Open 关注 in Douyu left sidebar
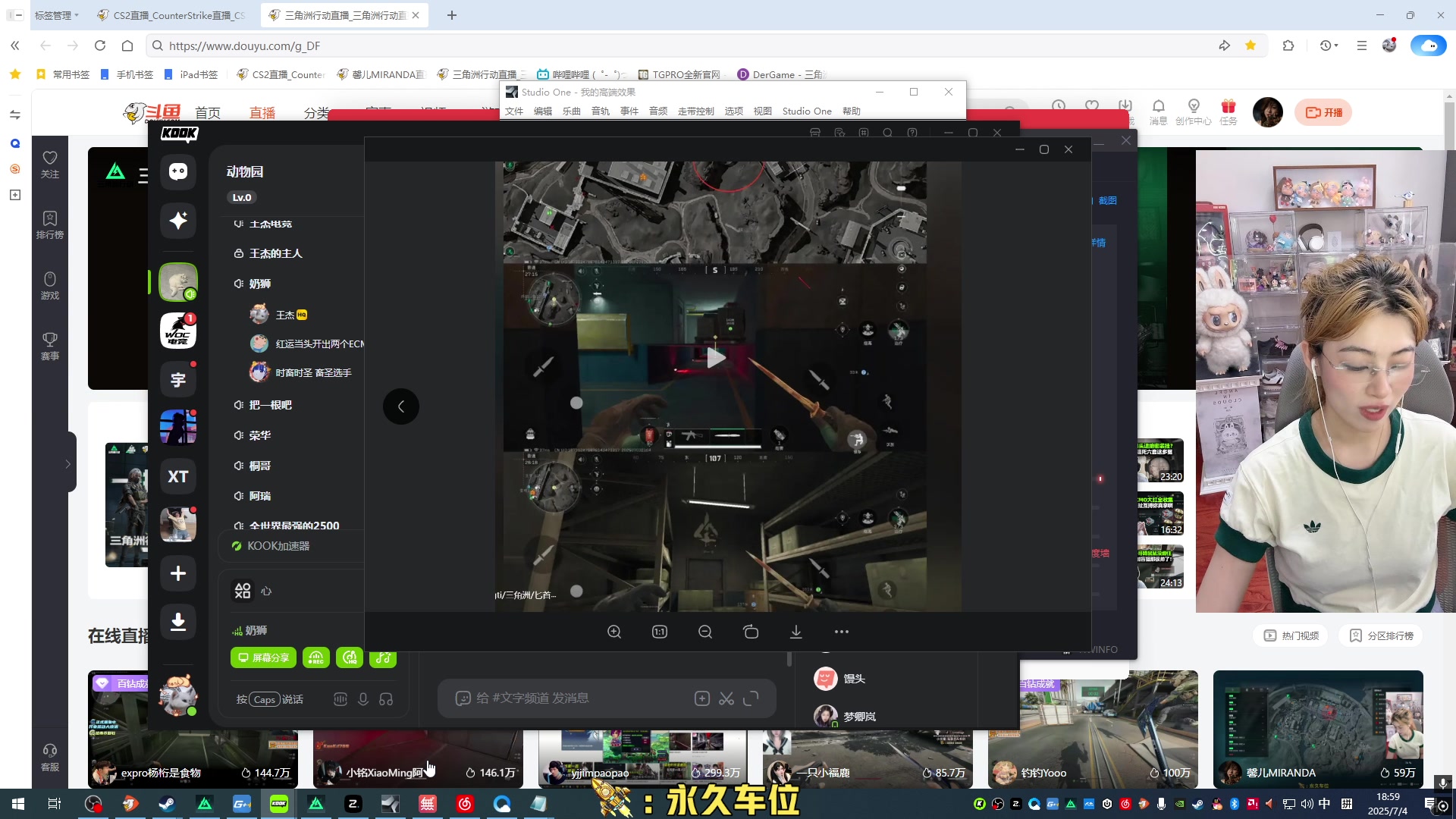The width and height of the screenshot is (1456, 819). (x=50, y=164)
